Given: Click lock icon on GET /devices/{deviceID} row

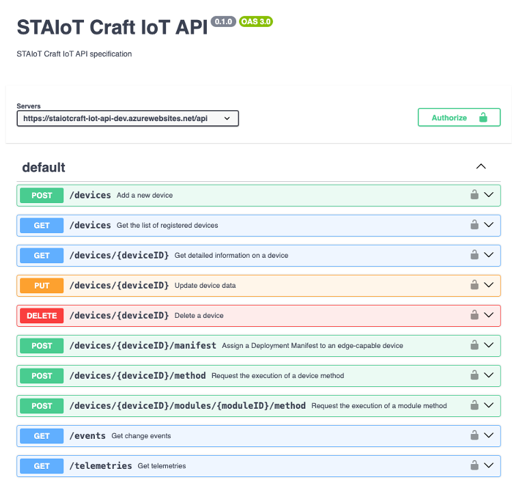Looking at the screenshot, I should pyautogui.click(x=474, y=255).
